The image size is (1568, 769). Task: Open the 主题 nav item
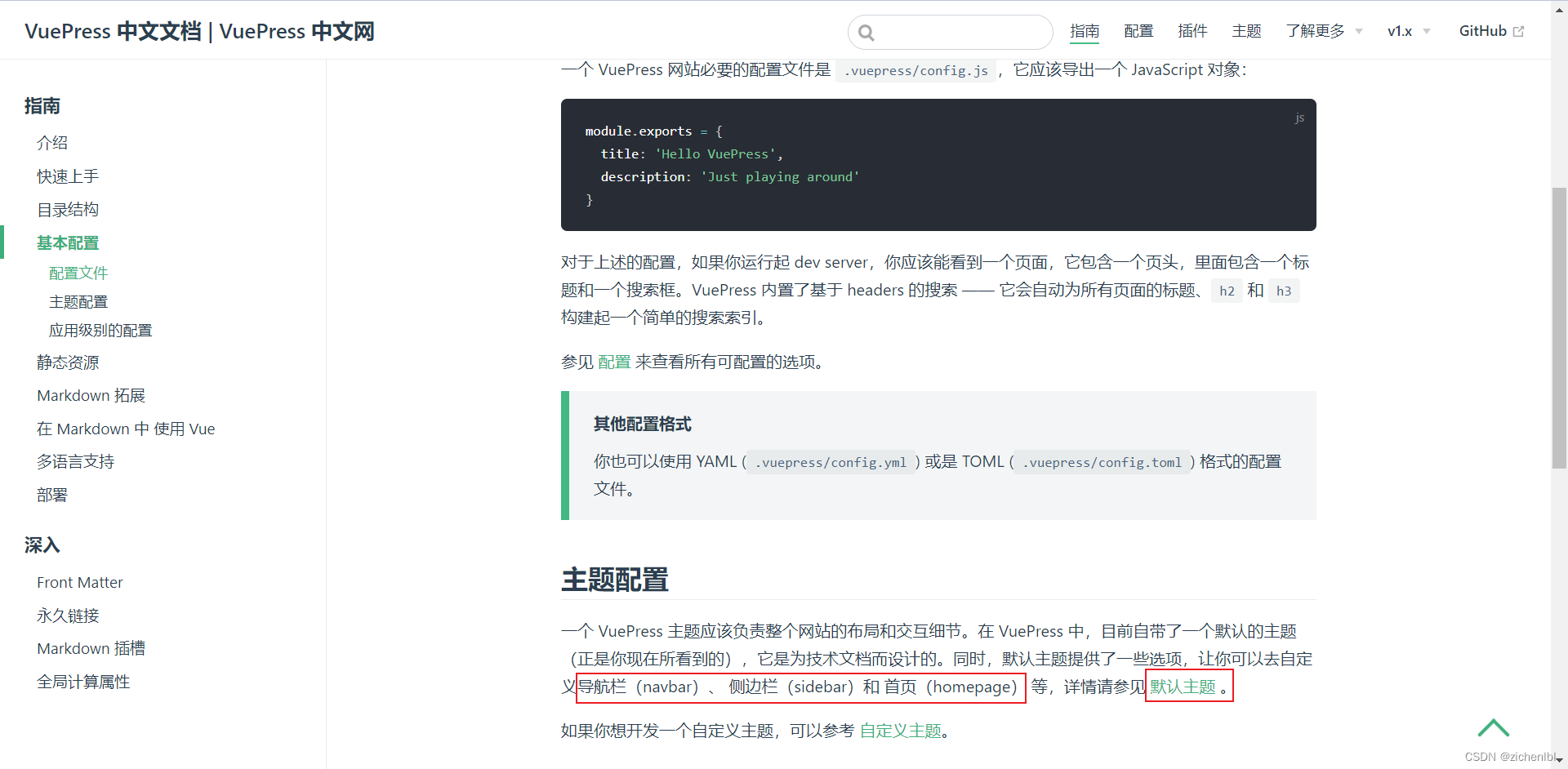pyautogui.click(x=1246, y=31)
